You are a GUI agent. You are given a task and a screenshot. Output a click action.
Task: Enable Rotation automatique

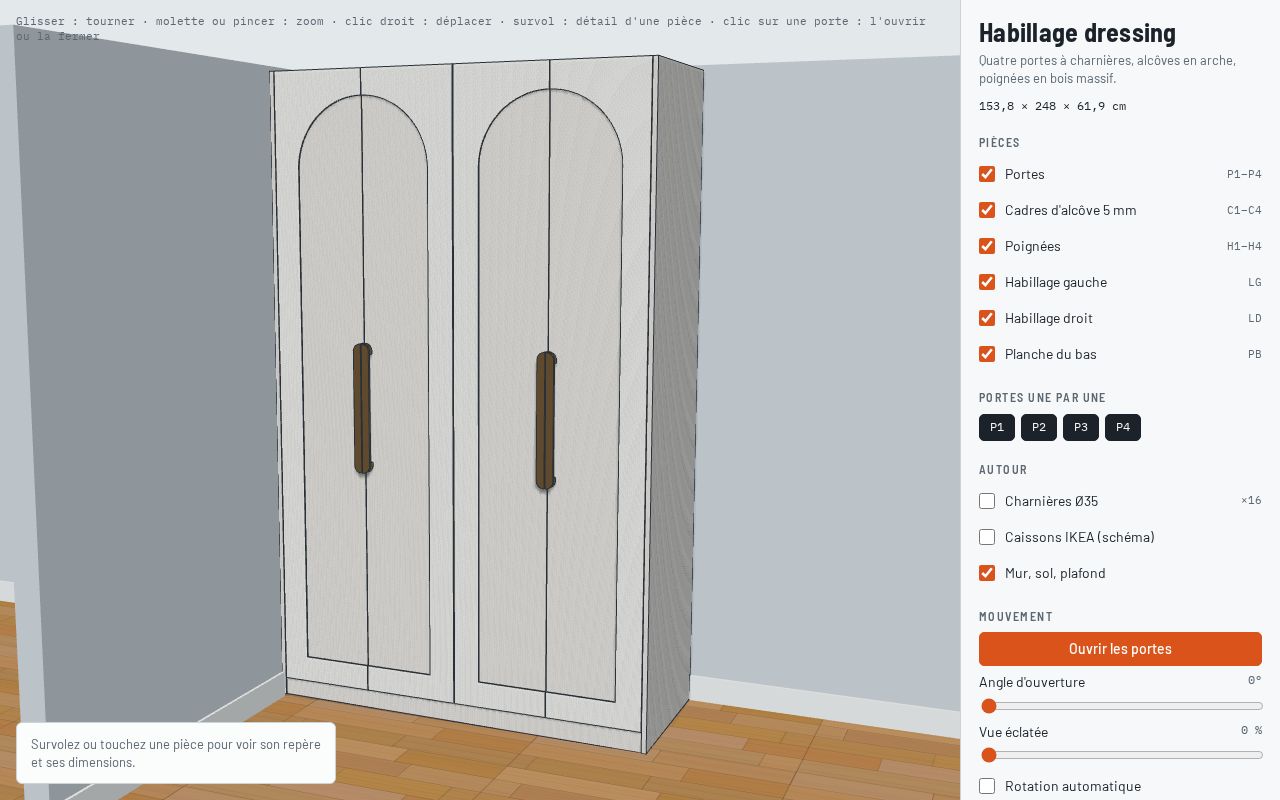[987, 786]
